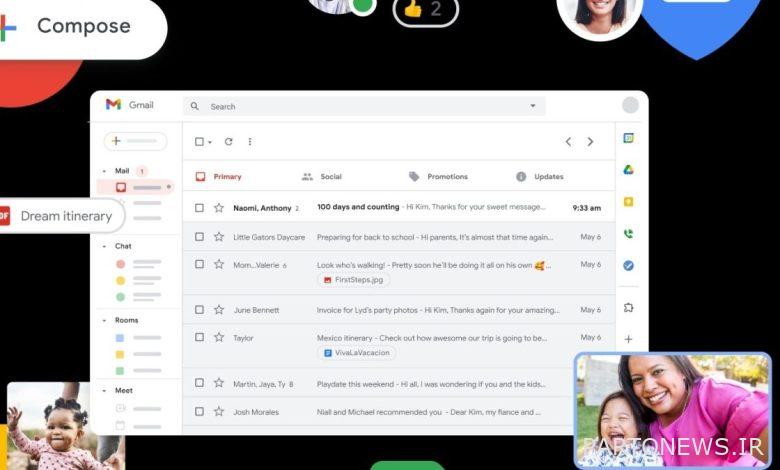This screenshot has width=780, height=470.
Task: Check the Mom...Valerie email checkbox
Action: 199,265
